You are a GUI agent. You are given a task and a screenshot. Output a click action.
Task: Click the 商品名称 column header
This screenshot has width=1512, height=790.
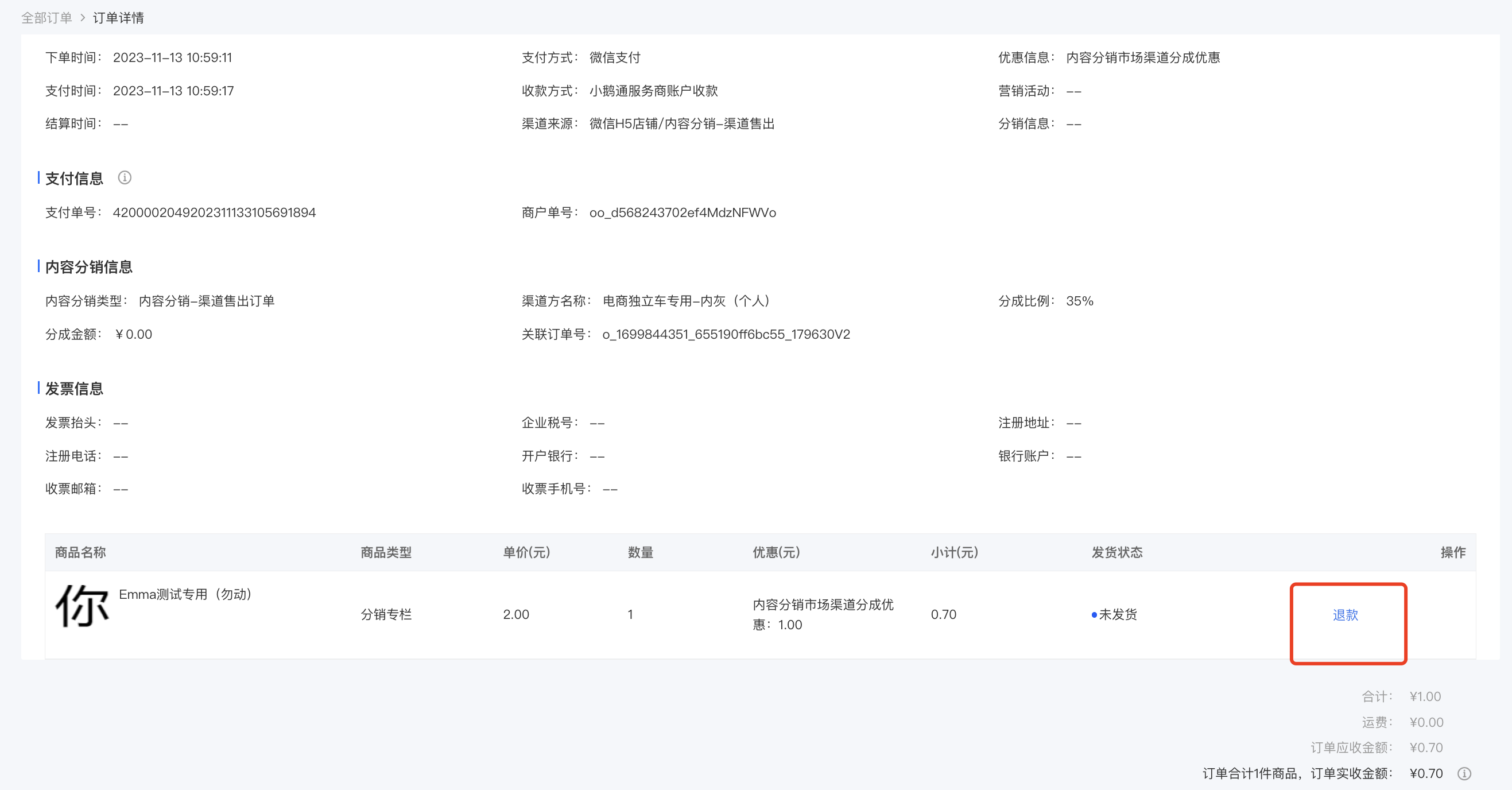pos(80,552)
